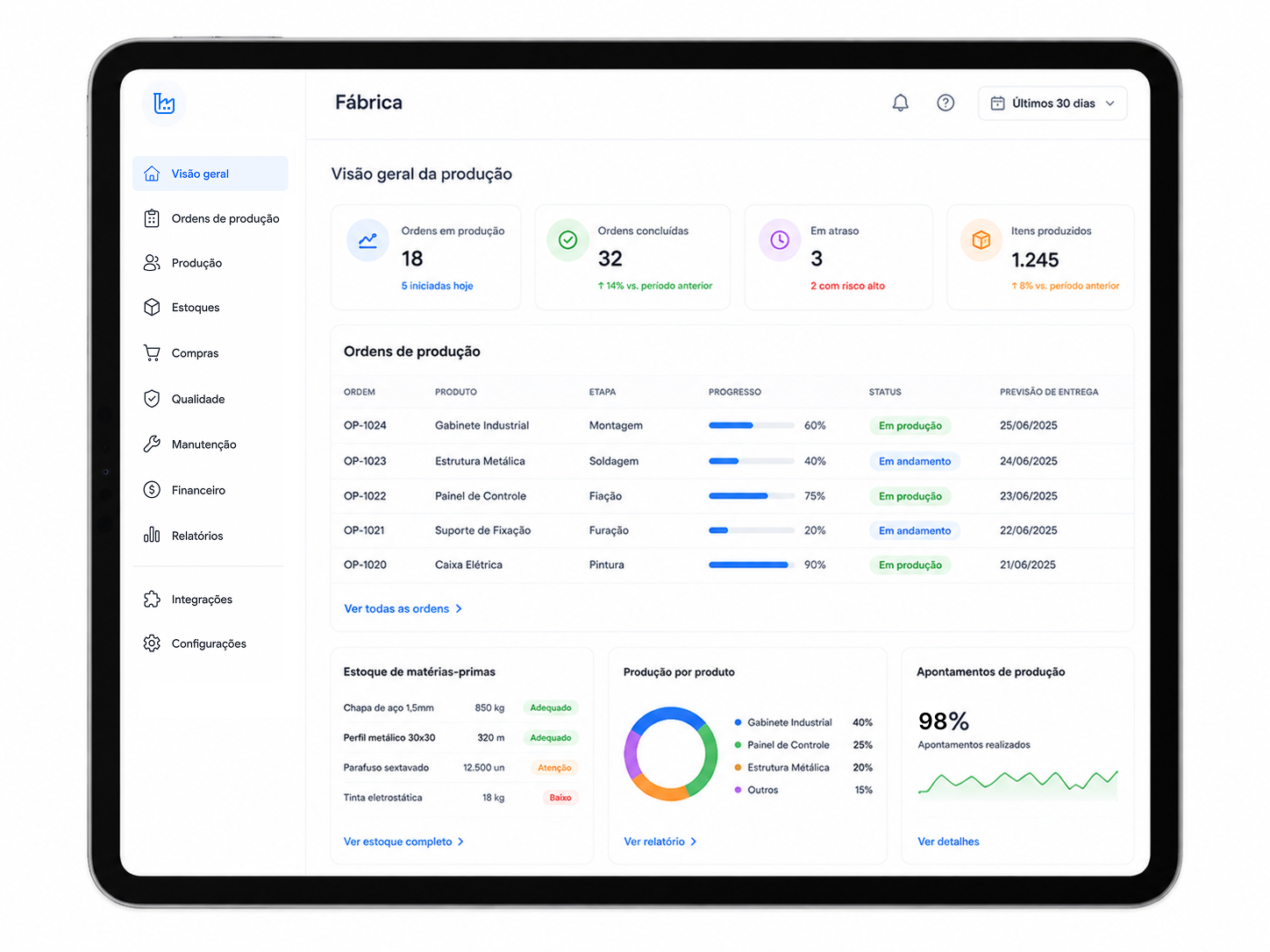Open the Estoques sidebar section
Viewport: 1270px width, 952px height.
[210, 308]
